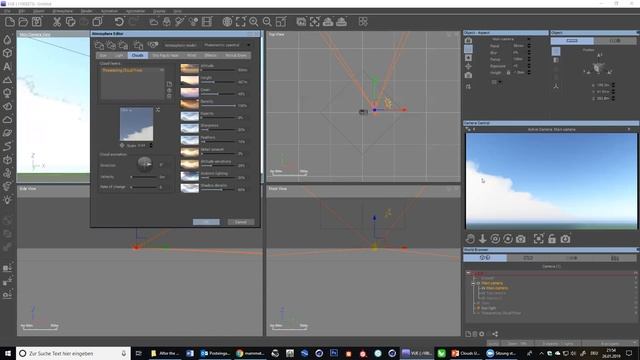Click the randomize icon beside the cloud preview
This screenshot has width=640, height=360.
[158, 110]
